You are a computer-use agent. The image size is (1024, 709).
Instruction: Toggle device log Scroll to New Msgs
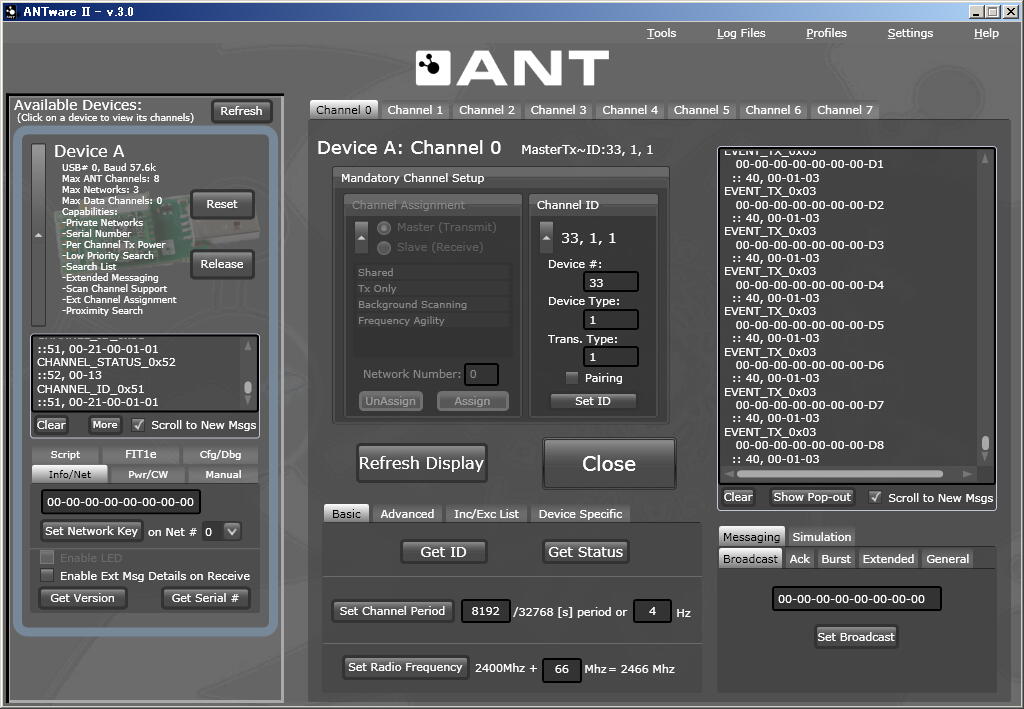pos(138,425)
